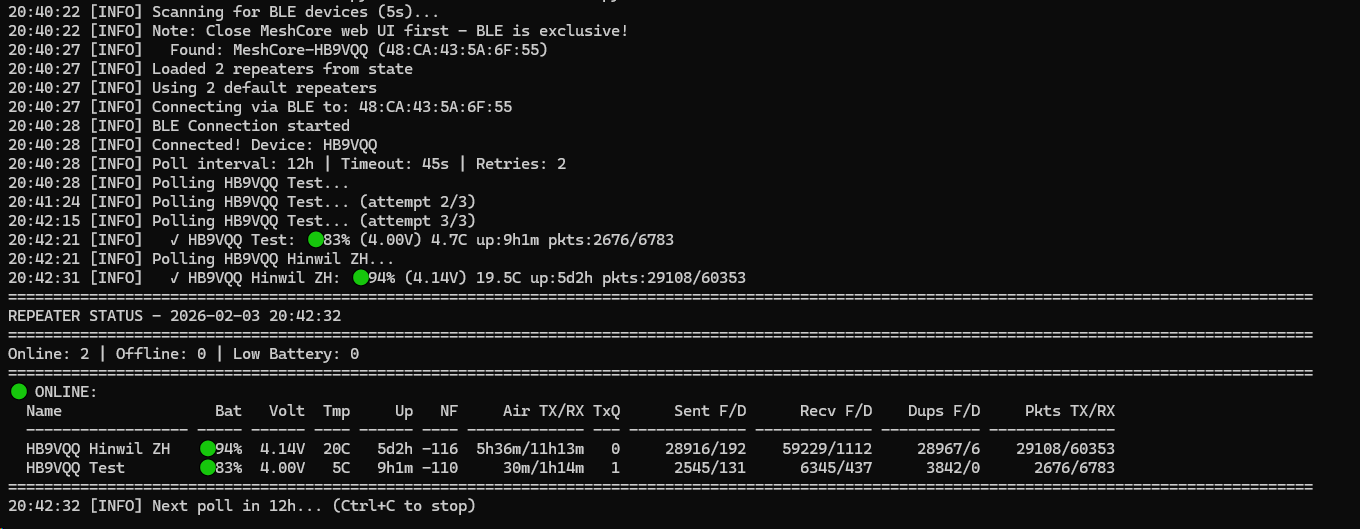Click the HB9VQQ Test name in the table
The image size is (1360, 529).
(75, 468)
